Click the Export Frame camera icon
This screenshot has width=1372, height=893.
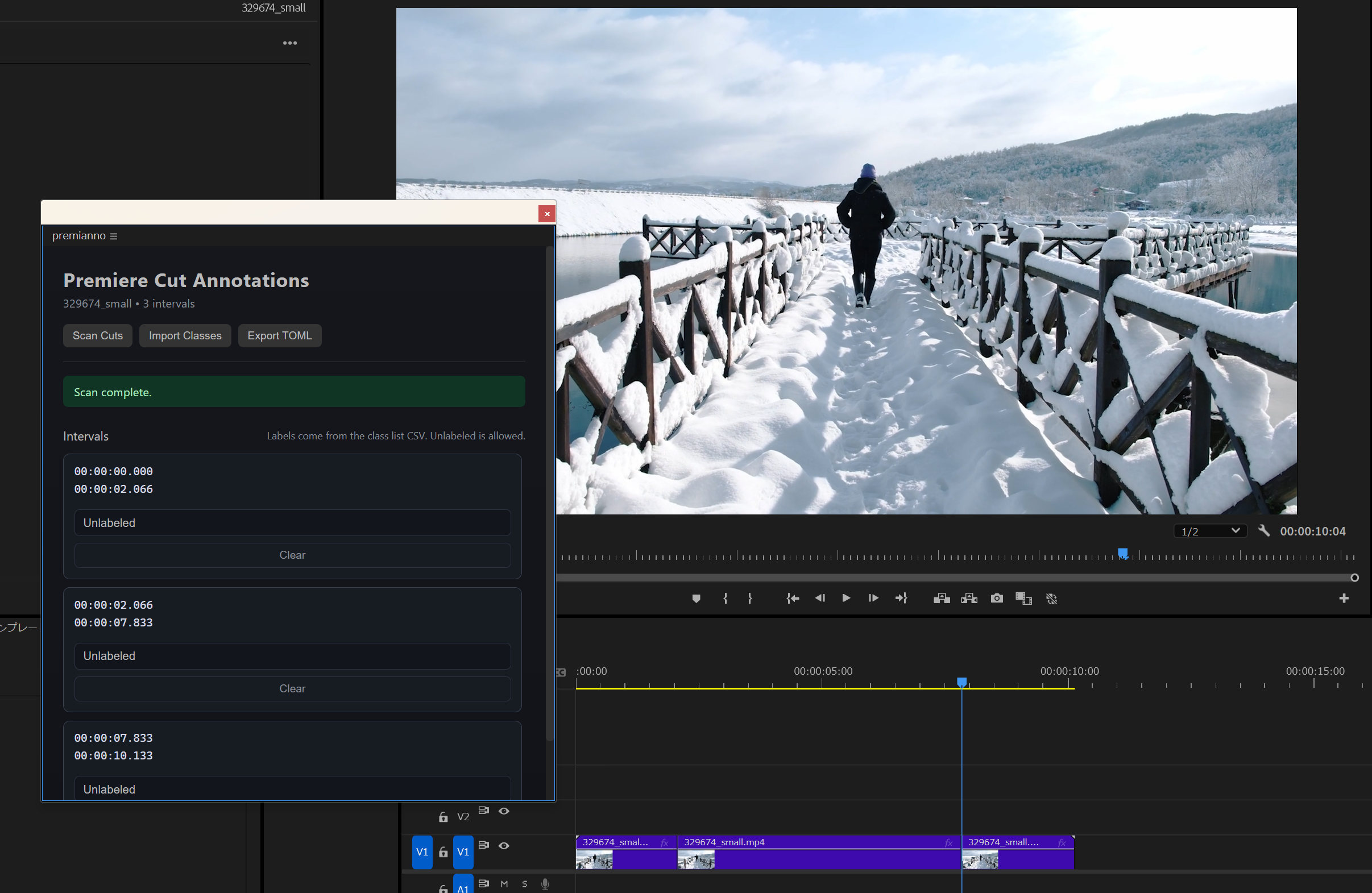click(x=997, y=599)
